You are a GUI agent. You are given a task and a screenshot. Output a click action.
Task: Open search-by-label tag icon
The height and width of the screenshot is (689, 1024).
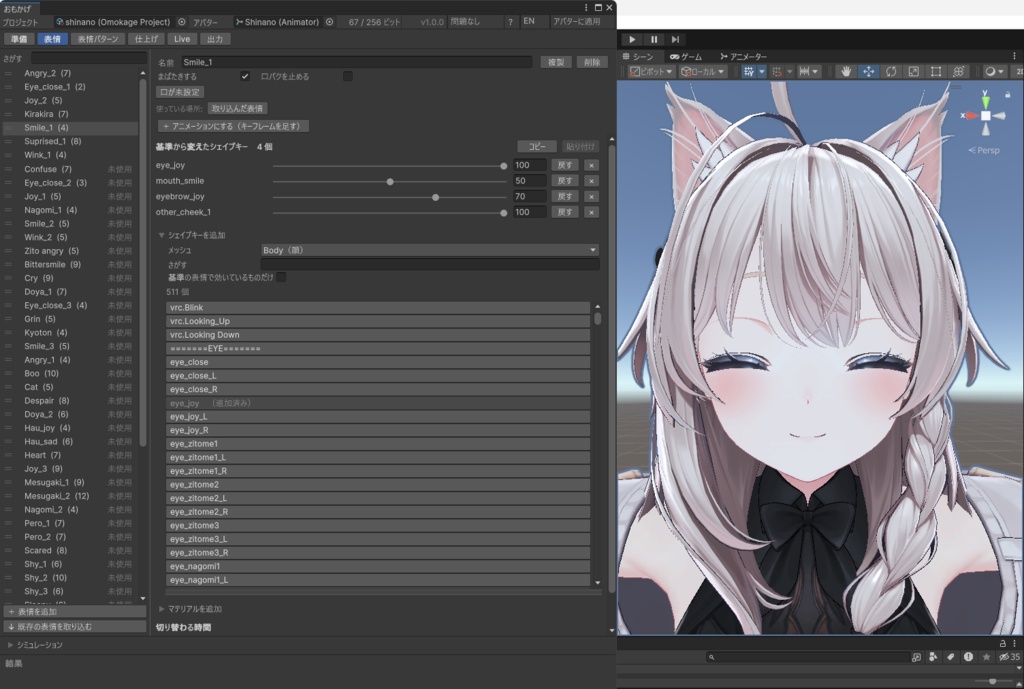(x=951, y=657)
